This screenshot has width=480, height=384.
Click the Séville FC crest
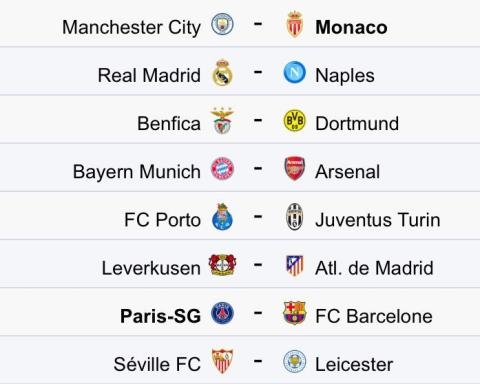222,361
